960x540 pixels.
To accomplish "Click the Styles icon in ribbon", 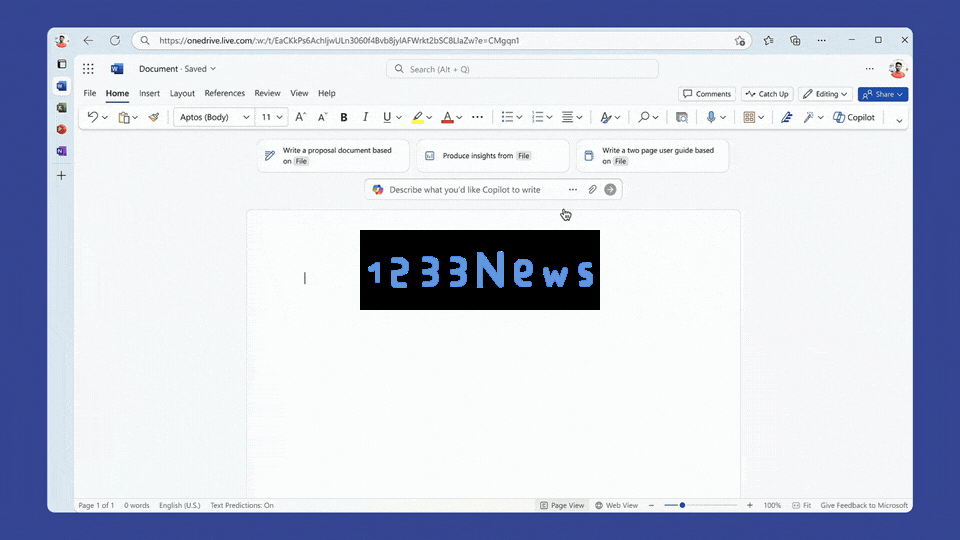I will click(x=606, y=117).
